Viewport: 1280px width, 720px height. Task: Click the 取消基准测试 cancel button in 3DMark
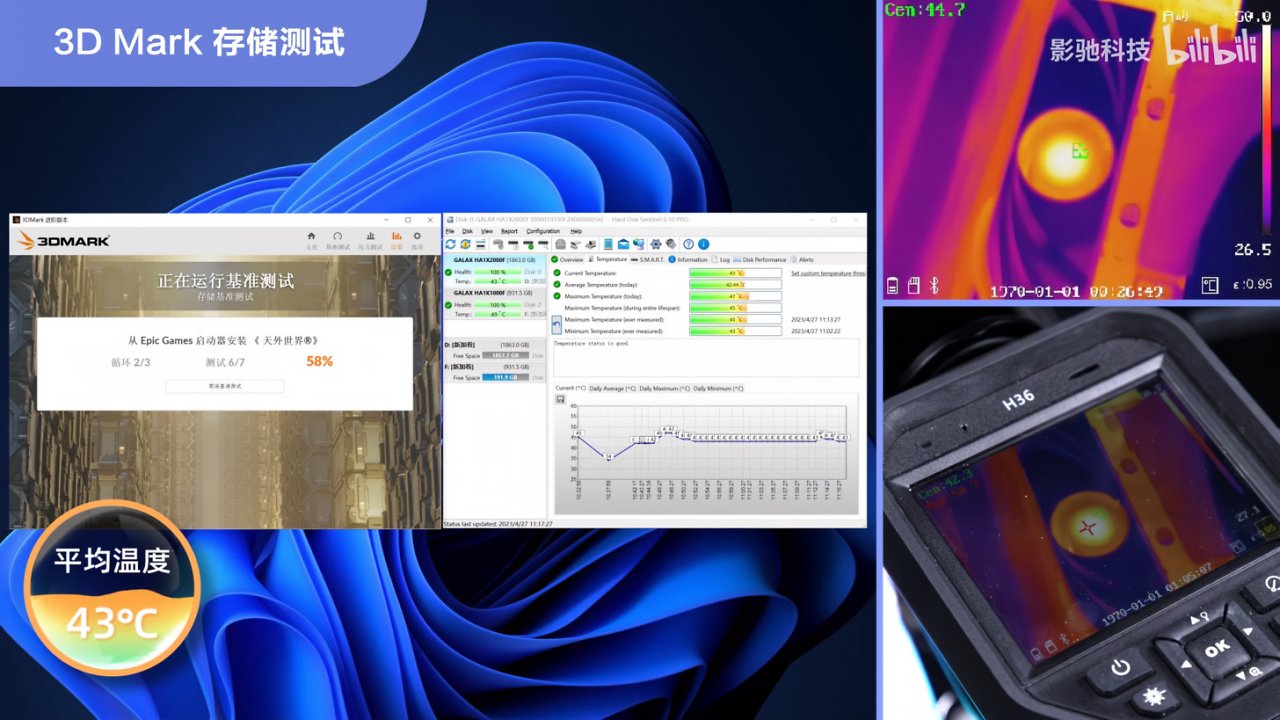click(x=225, y=386)
